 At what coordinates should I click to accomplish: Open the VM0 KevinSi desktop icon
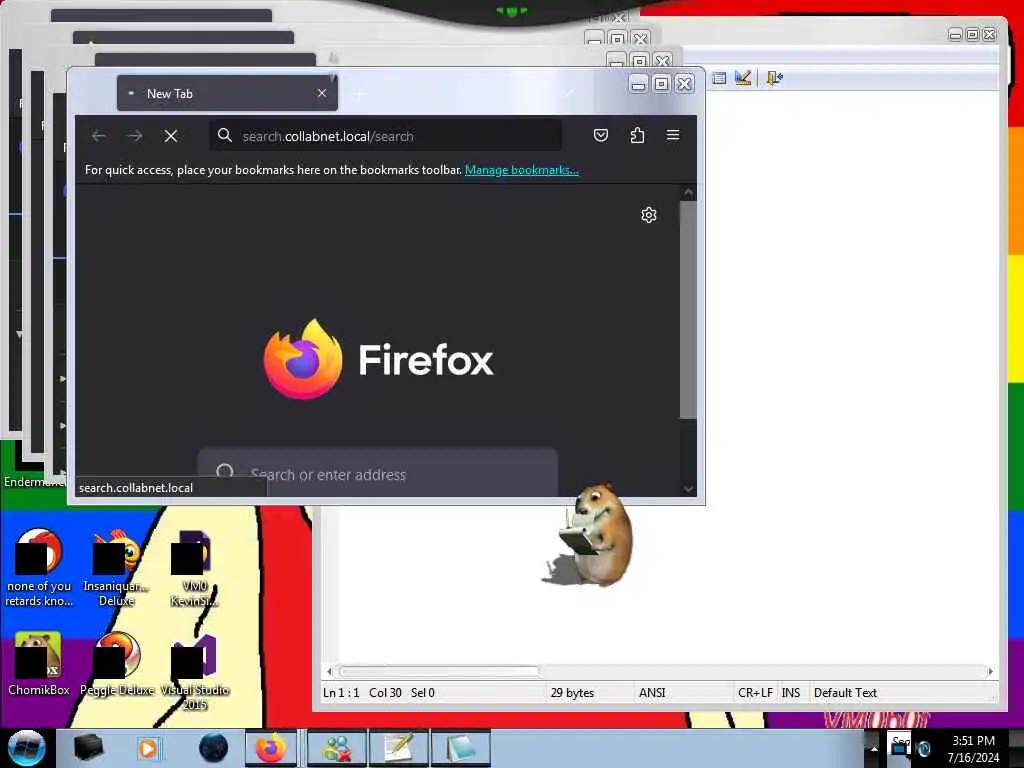[x=194, y=568]
